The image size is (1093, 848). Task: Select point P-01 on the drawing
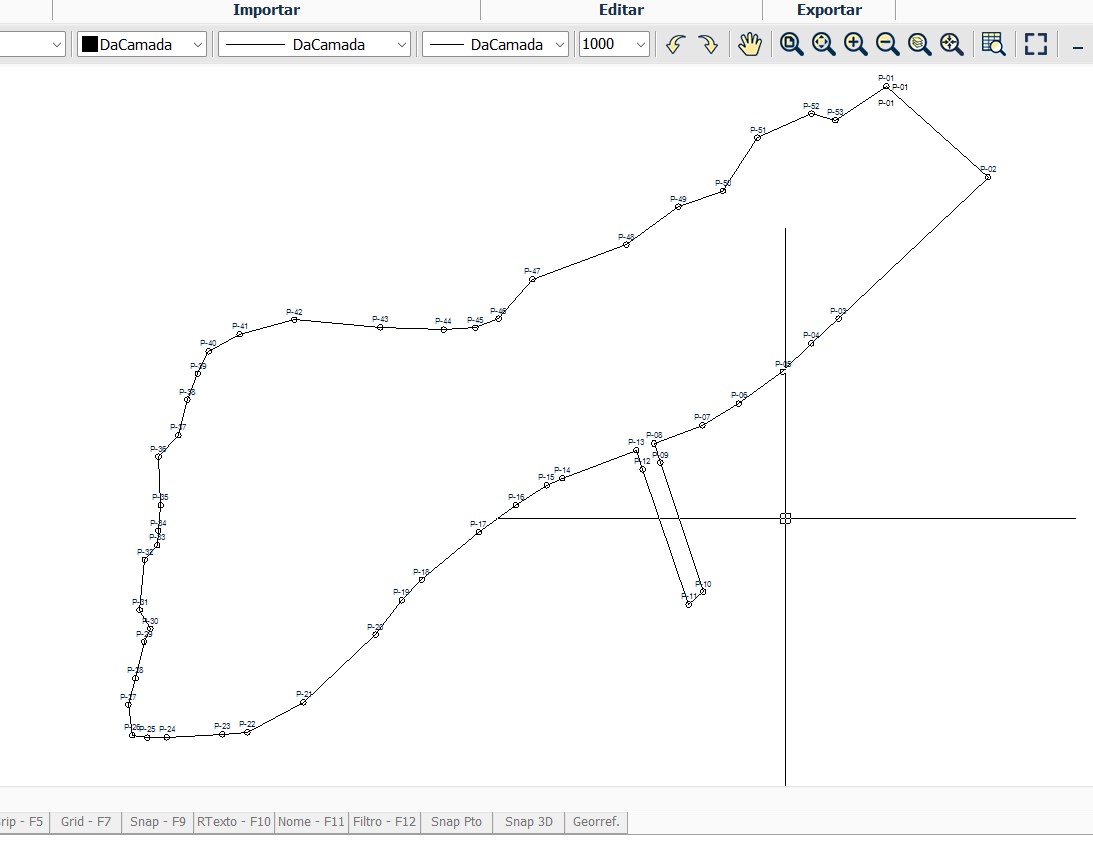[x=885, y=88]
